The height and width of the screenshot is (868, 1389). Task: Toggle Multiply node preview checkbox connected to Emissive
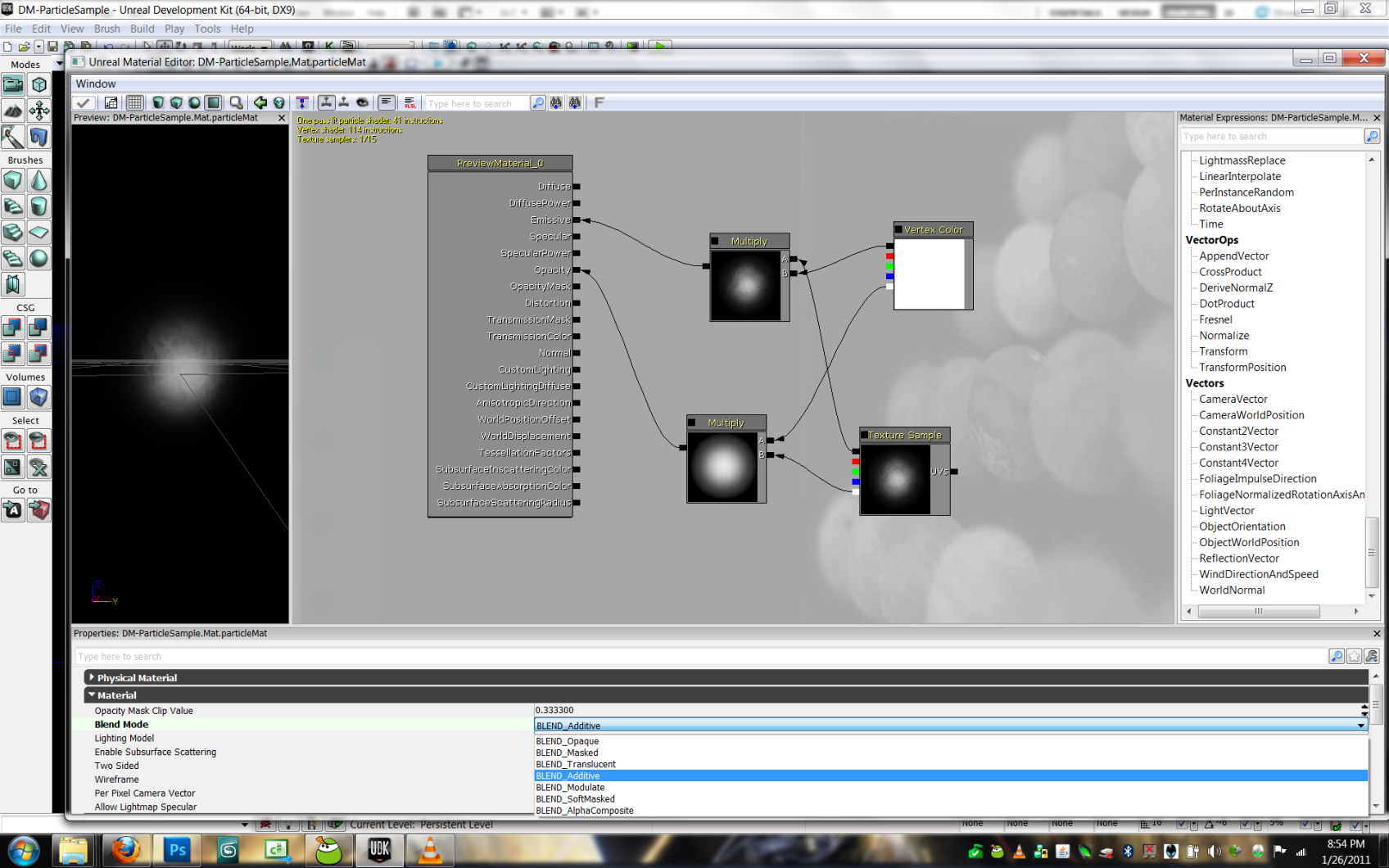(x=715, y=241)
